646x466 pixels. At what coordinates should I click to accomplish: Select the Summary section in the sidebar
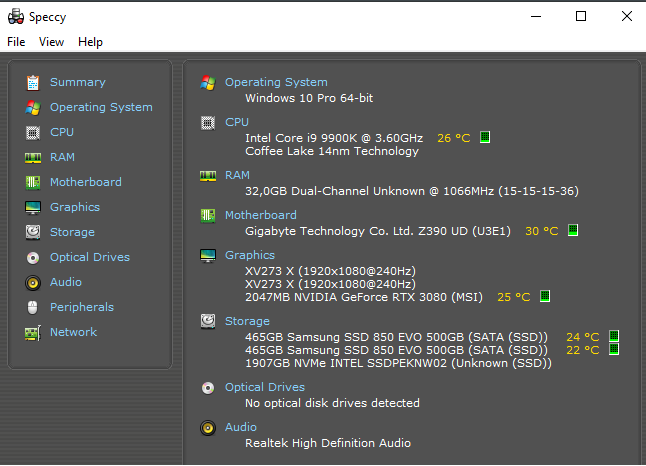pyautogui.click(x=77, y=82)
